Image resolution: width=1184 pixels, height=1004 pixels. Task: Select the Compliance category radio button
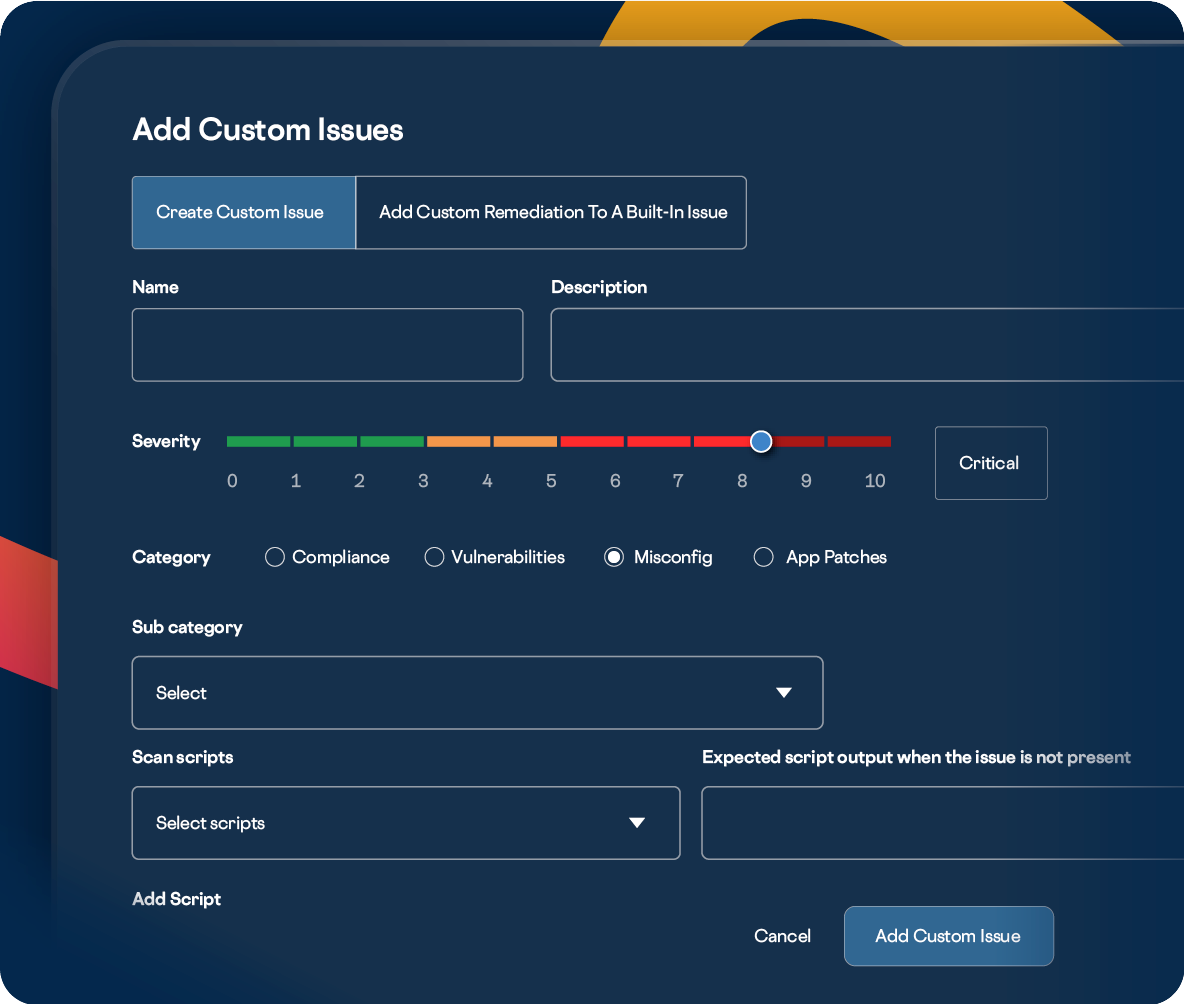pos(275,557)
